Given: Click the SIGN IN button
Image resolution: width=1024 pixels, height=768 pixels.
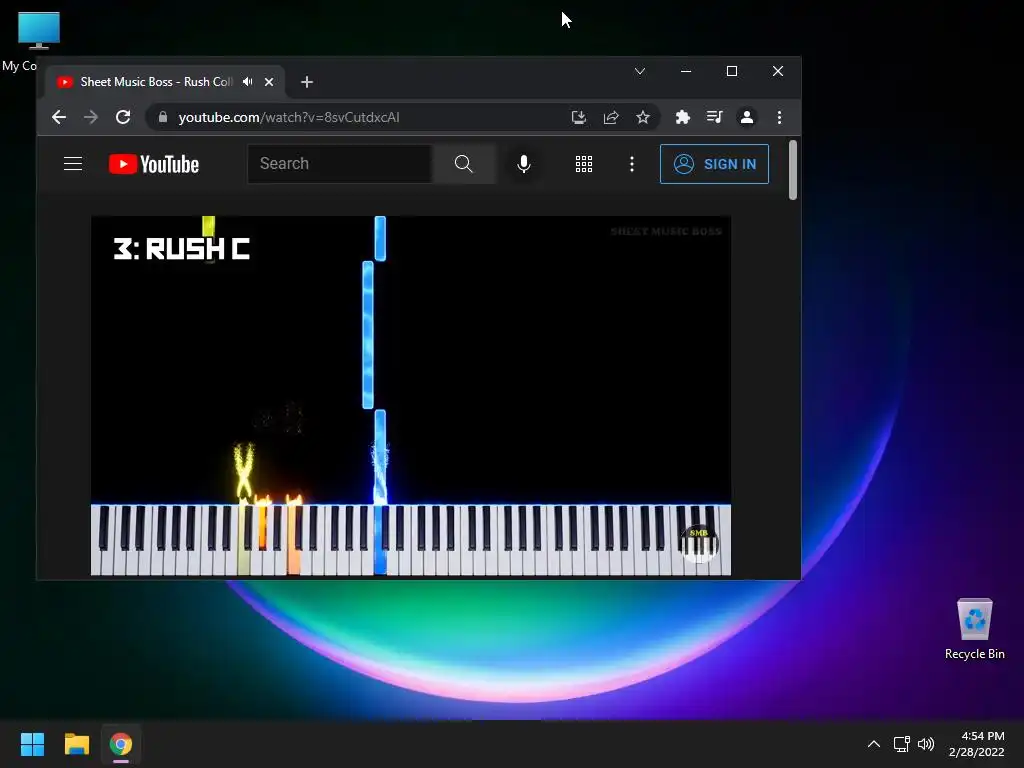Looking at the screenshot, I should [x=714, y=164].
